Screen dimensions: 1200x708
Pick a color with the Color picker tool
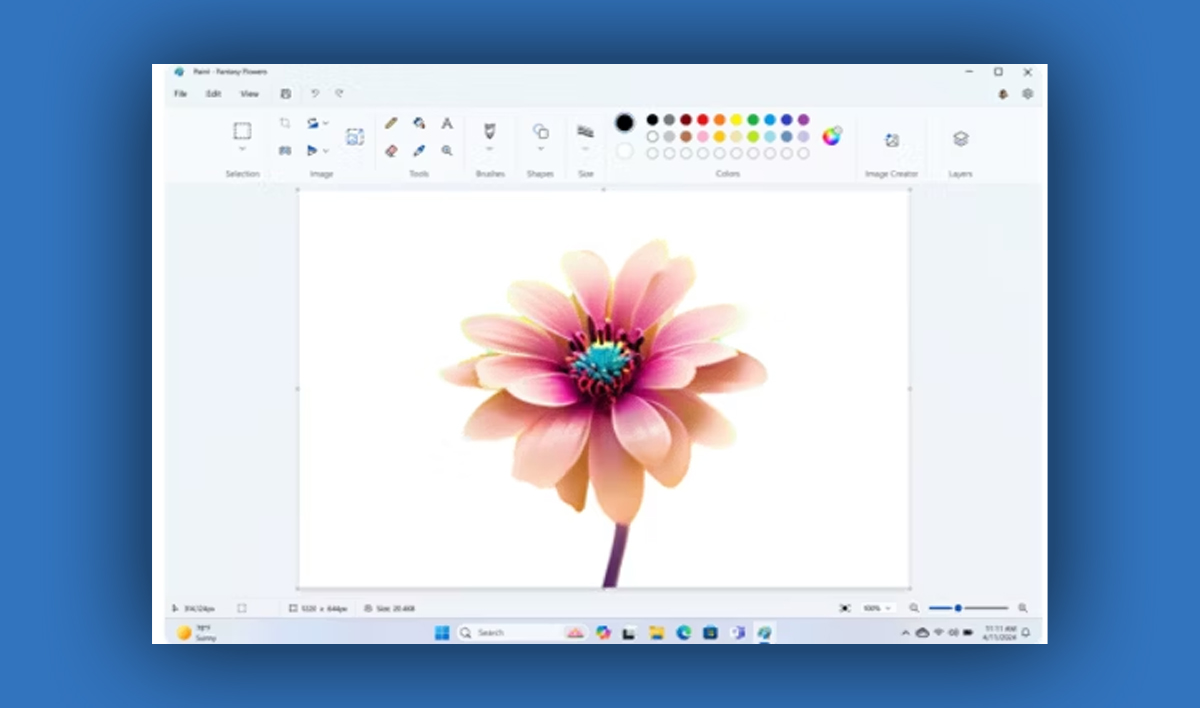point(419,150)
